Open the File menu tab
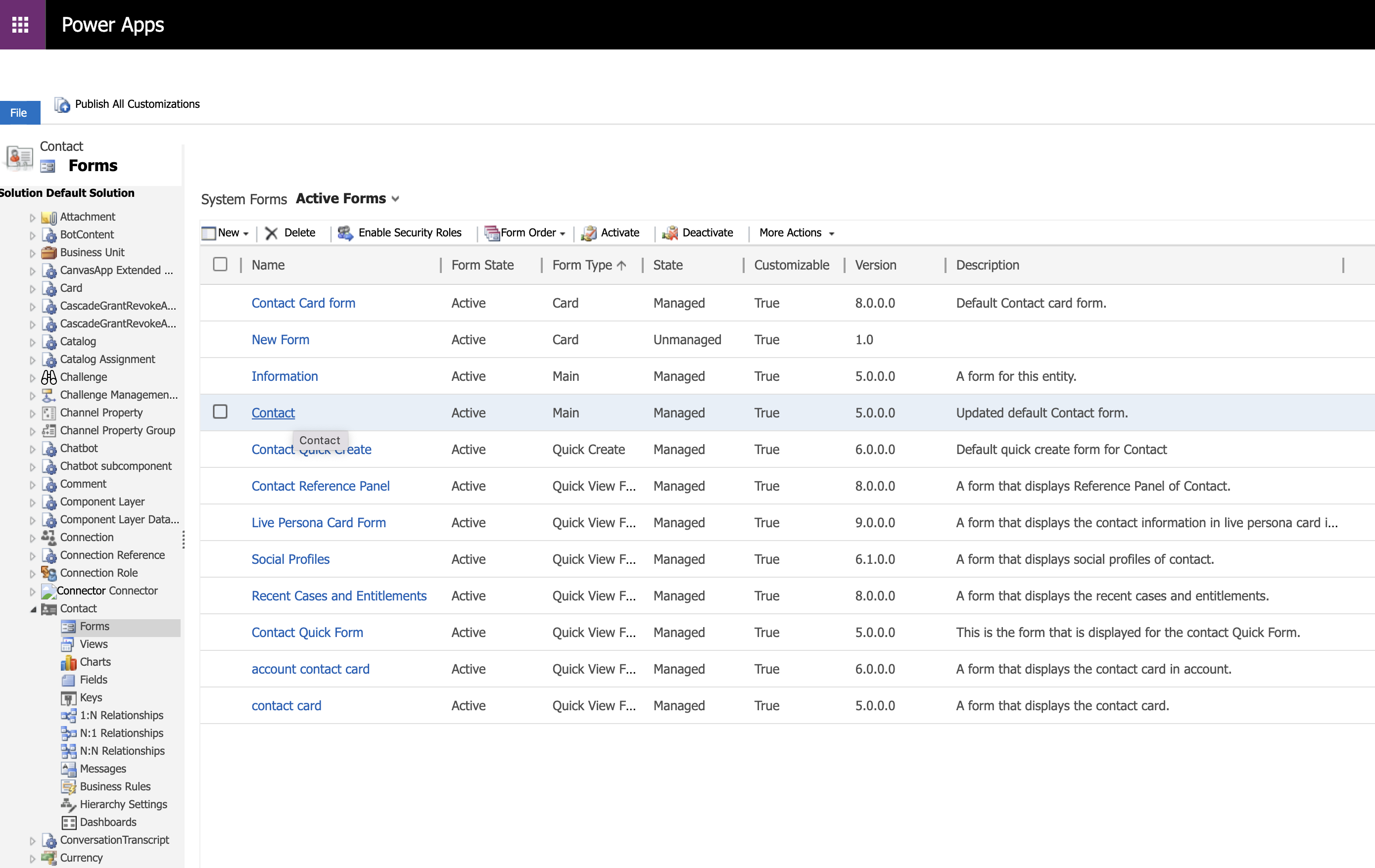This screenshot has width=1375, height=868. click(19, 113)
